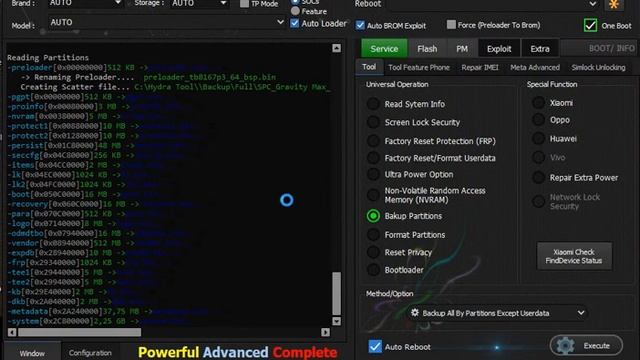Click log scroll-up arrow button

point(336,48)
